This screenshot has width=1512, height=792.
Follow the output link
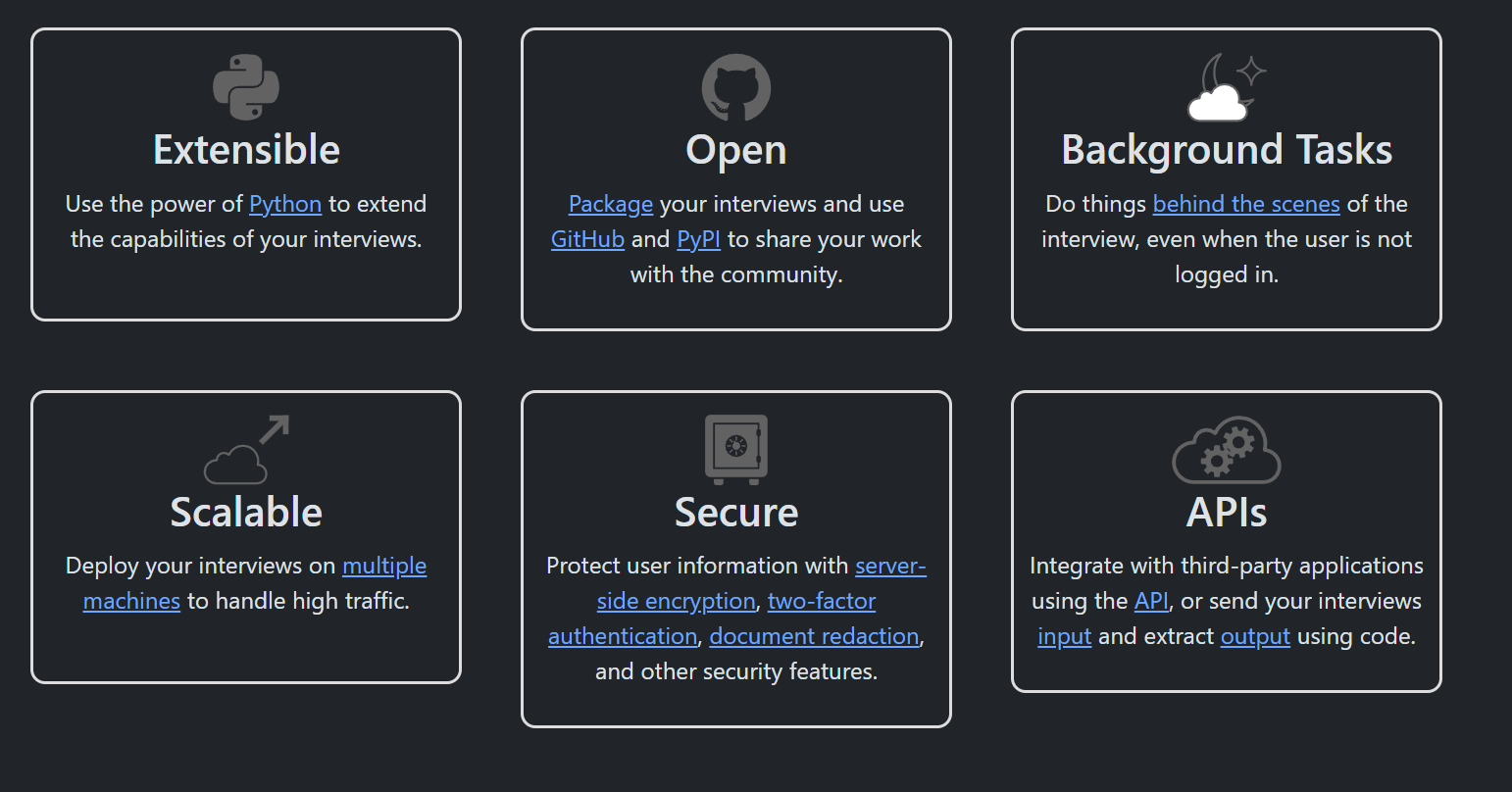[x=1255, y=636]
